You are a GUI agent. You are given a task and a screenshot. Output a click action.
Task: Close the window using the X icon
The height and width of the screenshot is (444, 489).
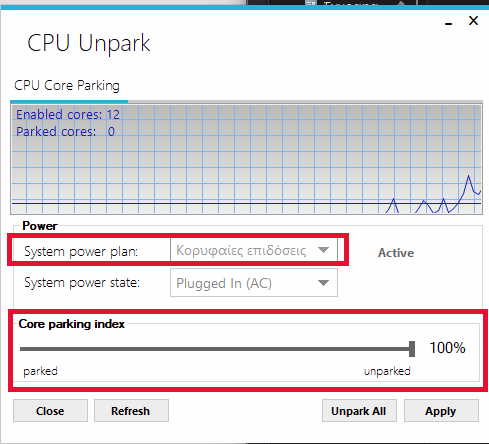click(473, 21)
